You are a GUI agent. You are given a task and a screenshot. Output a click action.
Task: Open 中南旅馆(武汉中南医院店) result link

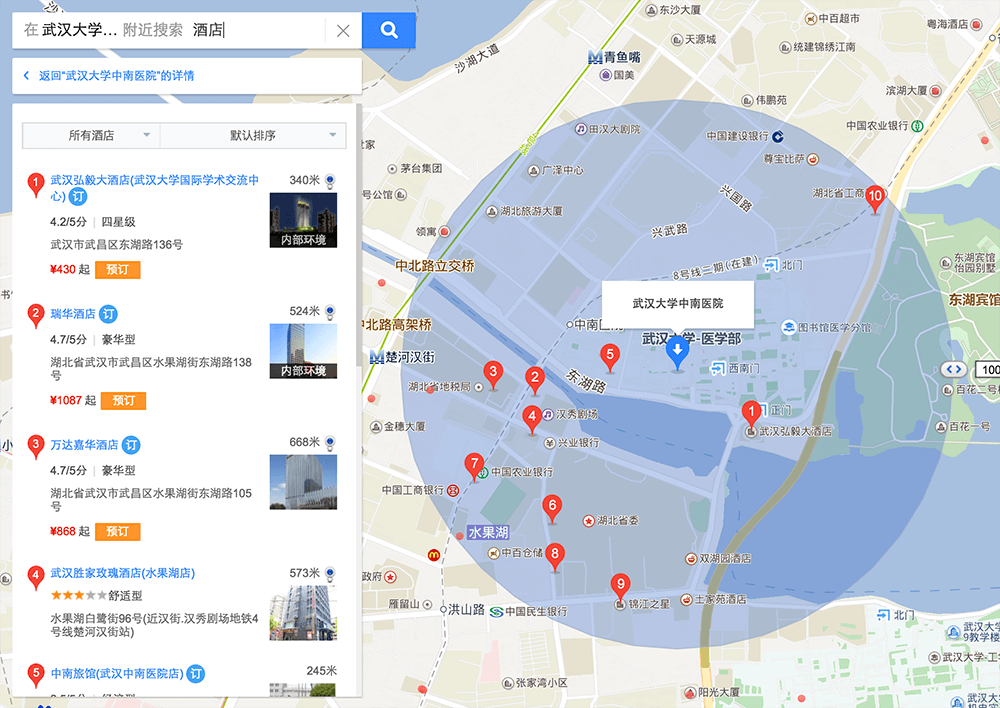tap(117, 674)
